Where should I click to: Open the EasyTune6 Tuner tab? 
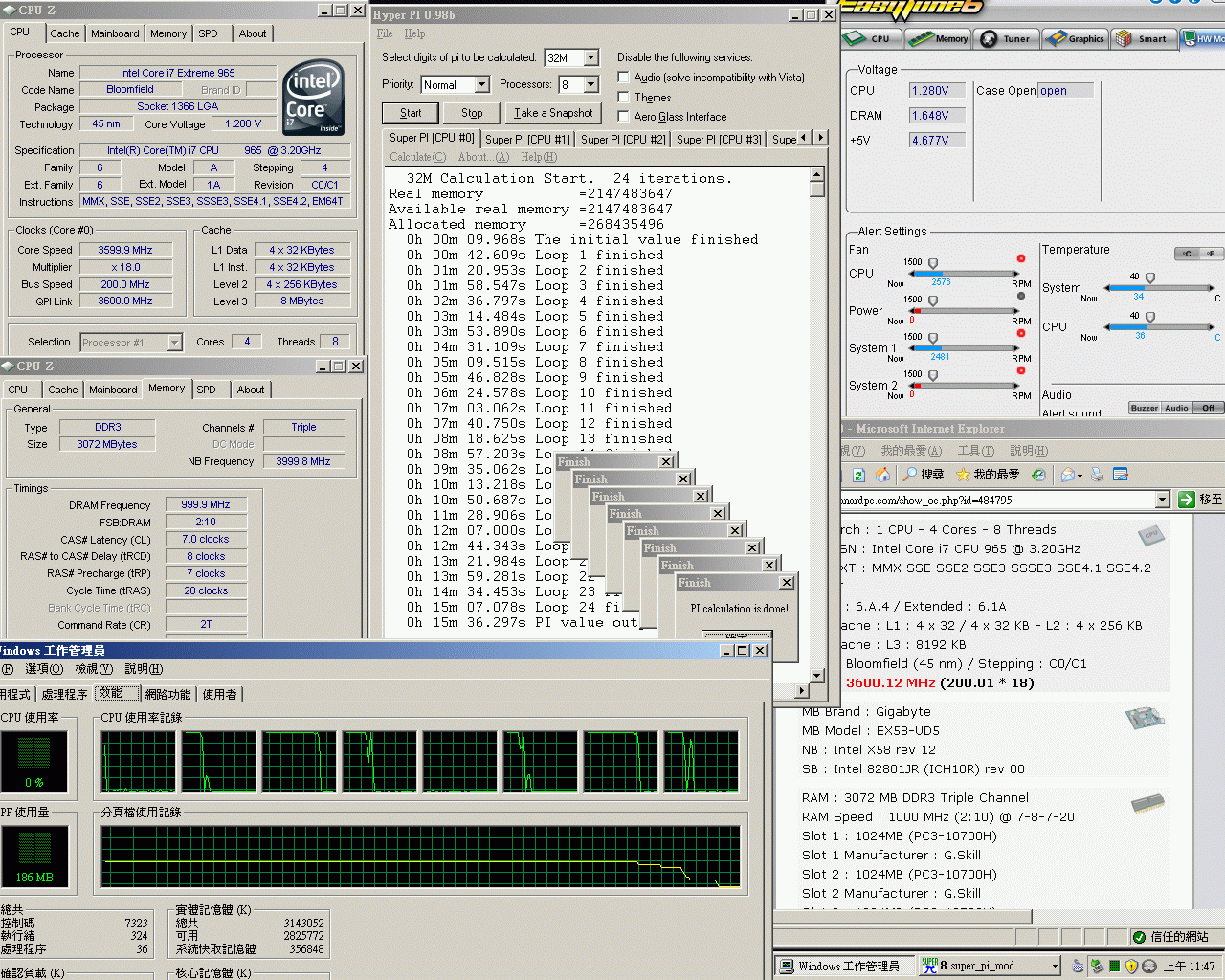1007,39
